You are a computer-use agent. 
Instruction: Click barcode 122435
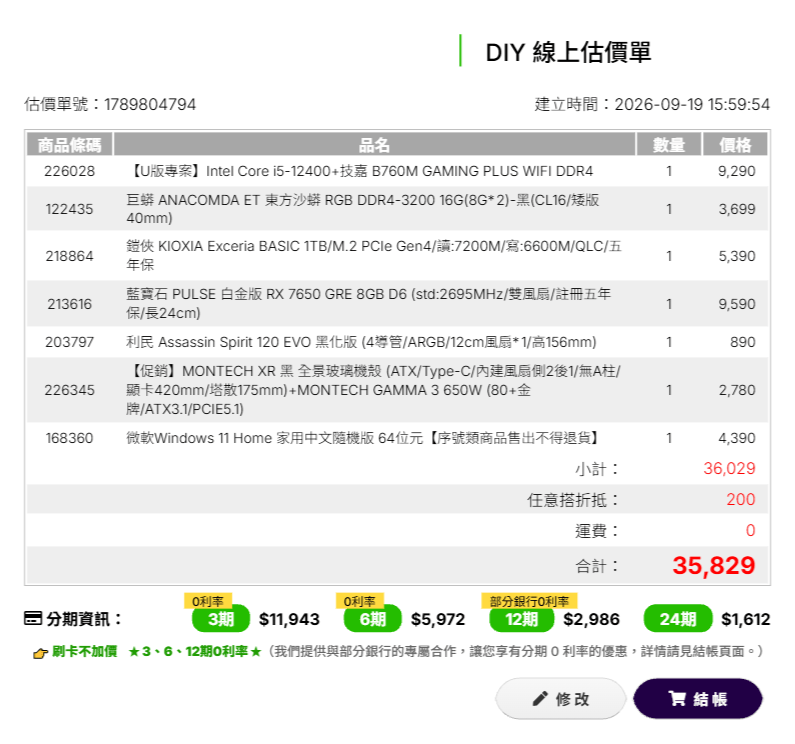pos(69,209)
